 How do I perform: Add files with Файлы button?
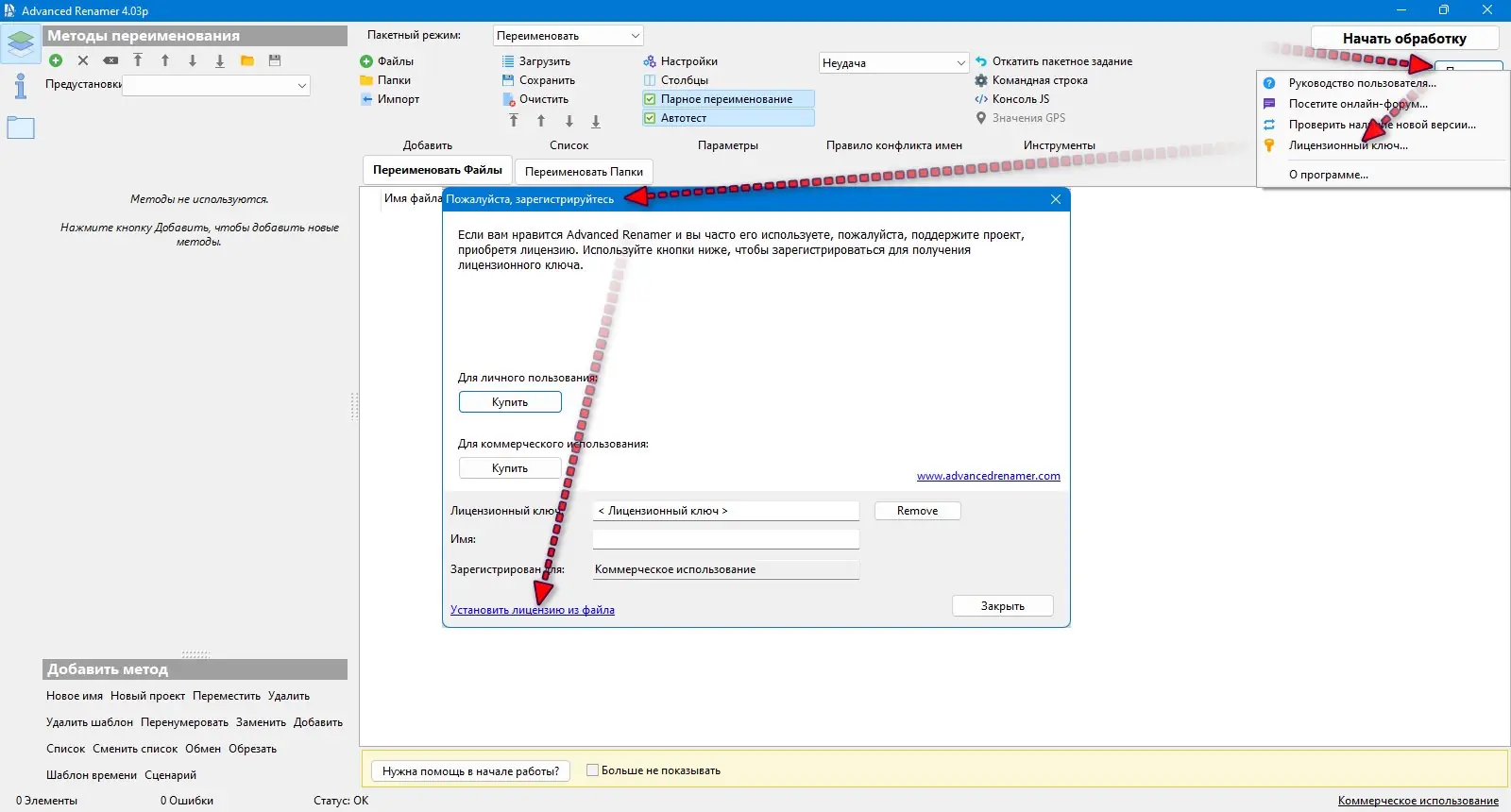click(x=387, y=61)
